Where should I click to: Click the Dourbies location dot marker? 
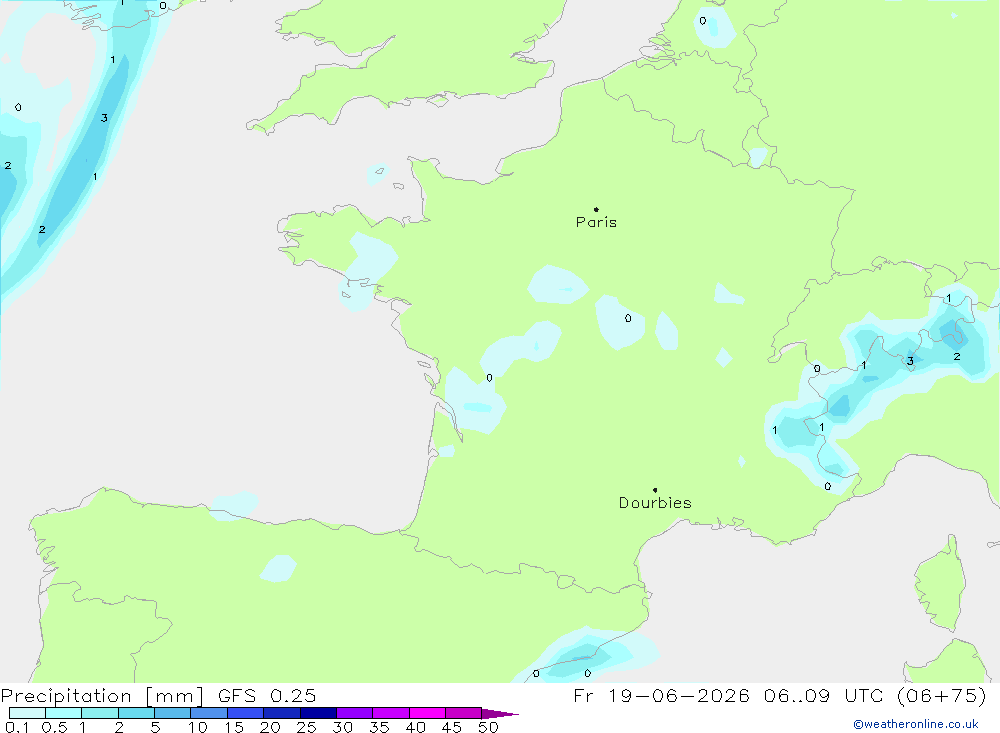click(x=655, y=490)
